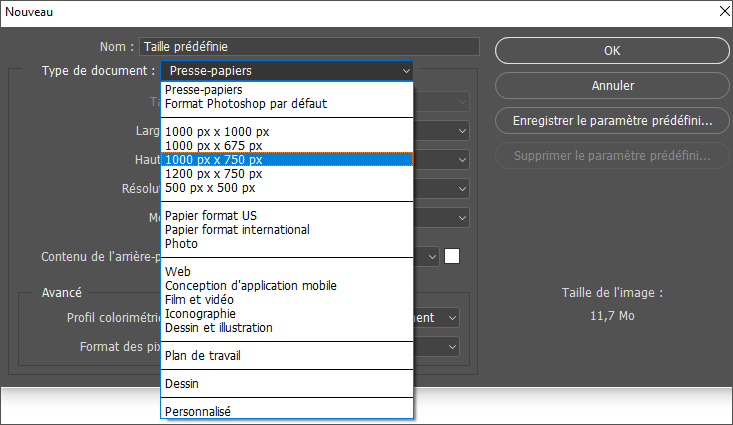Select the Personnalisé option
Screen dimensions: 733x425
pyautogui.click(x=198, y=410)
